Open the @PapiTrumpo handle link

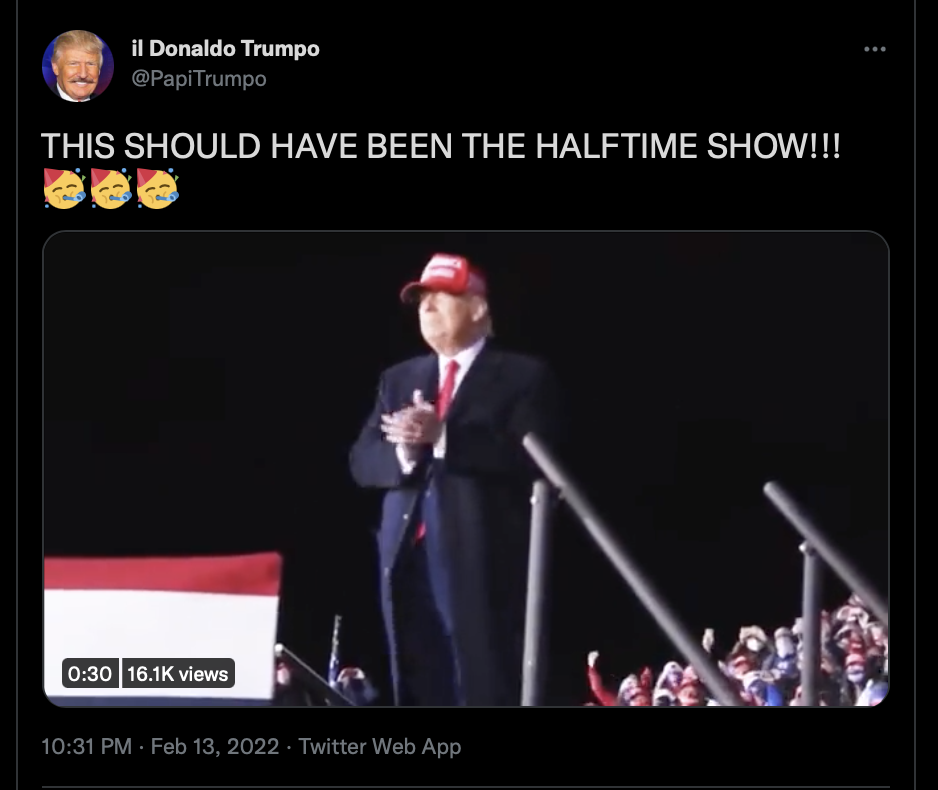pyautogui.click(x=199, y=78)
